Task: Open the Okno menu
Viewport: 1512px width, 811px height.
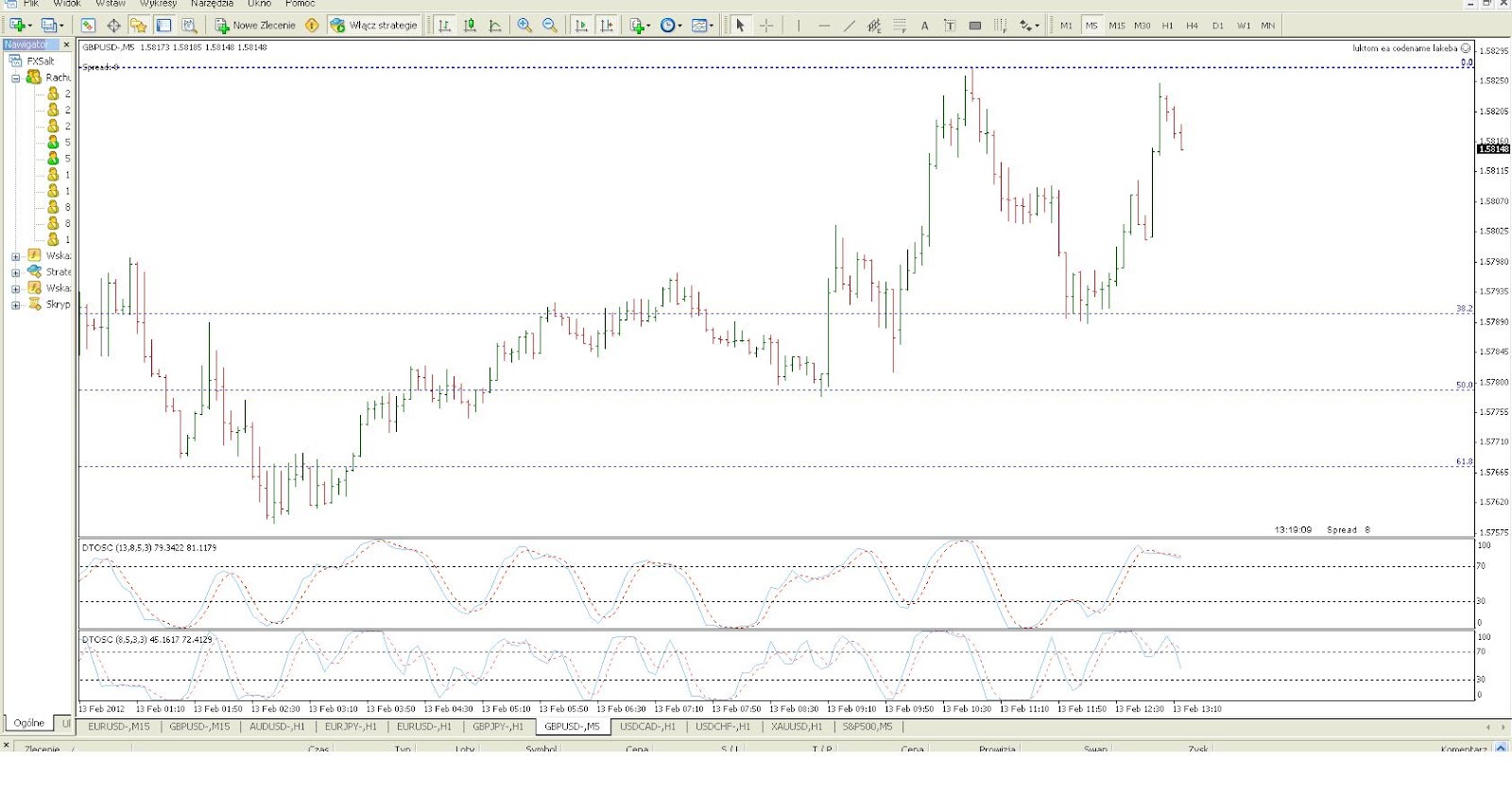Action: 259,4
